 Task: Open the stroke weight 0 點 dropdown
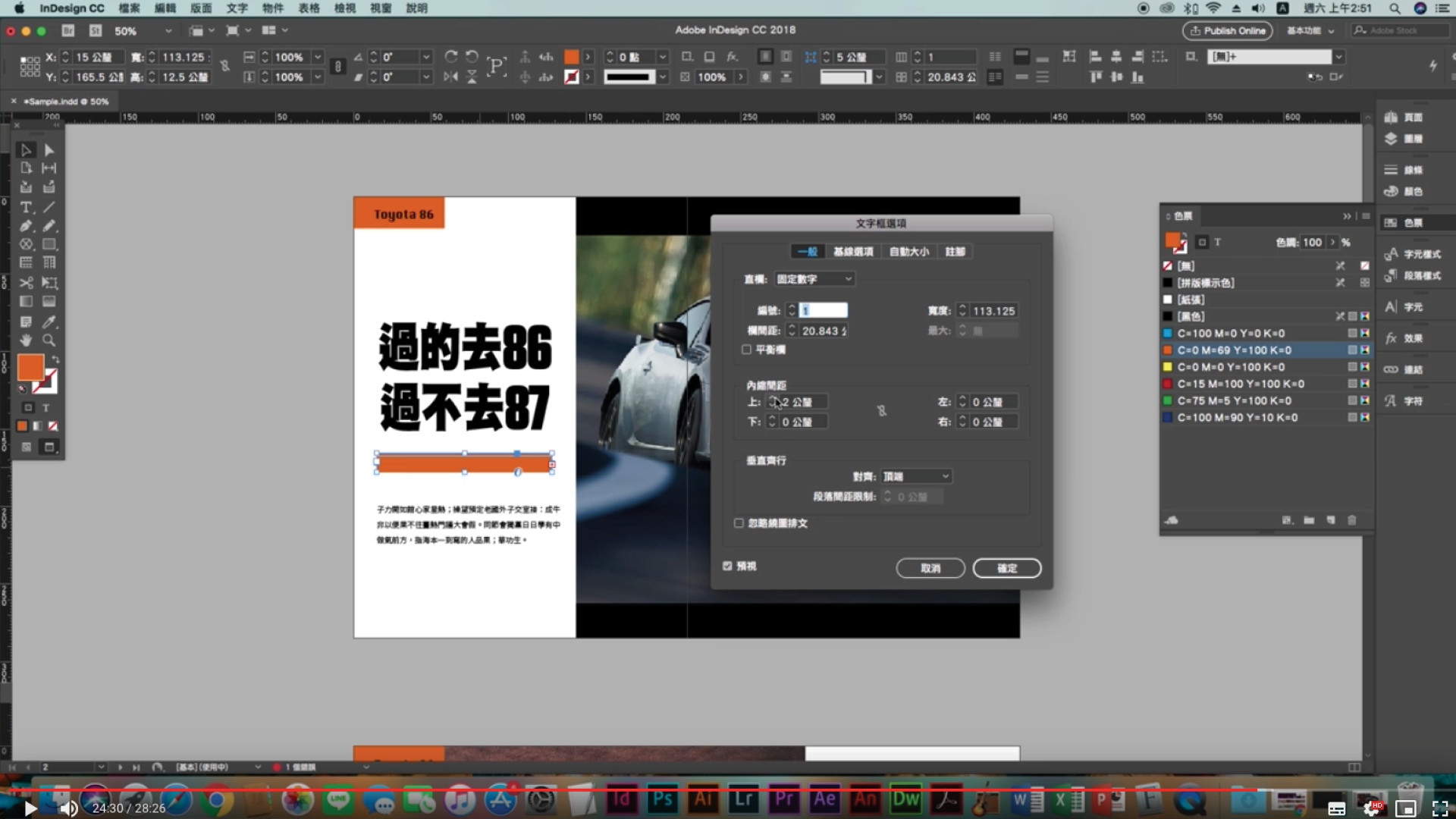(x=663, y=58)
